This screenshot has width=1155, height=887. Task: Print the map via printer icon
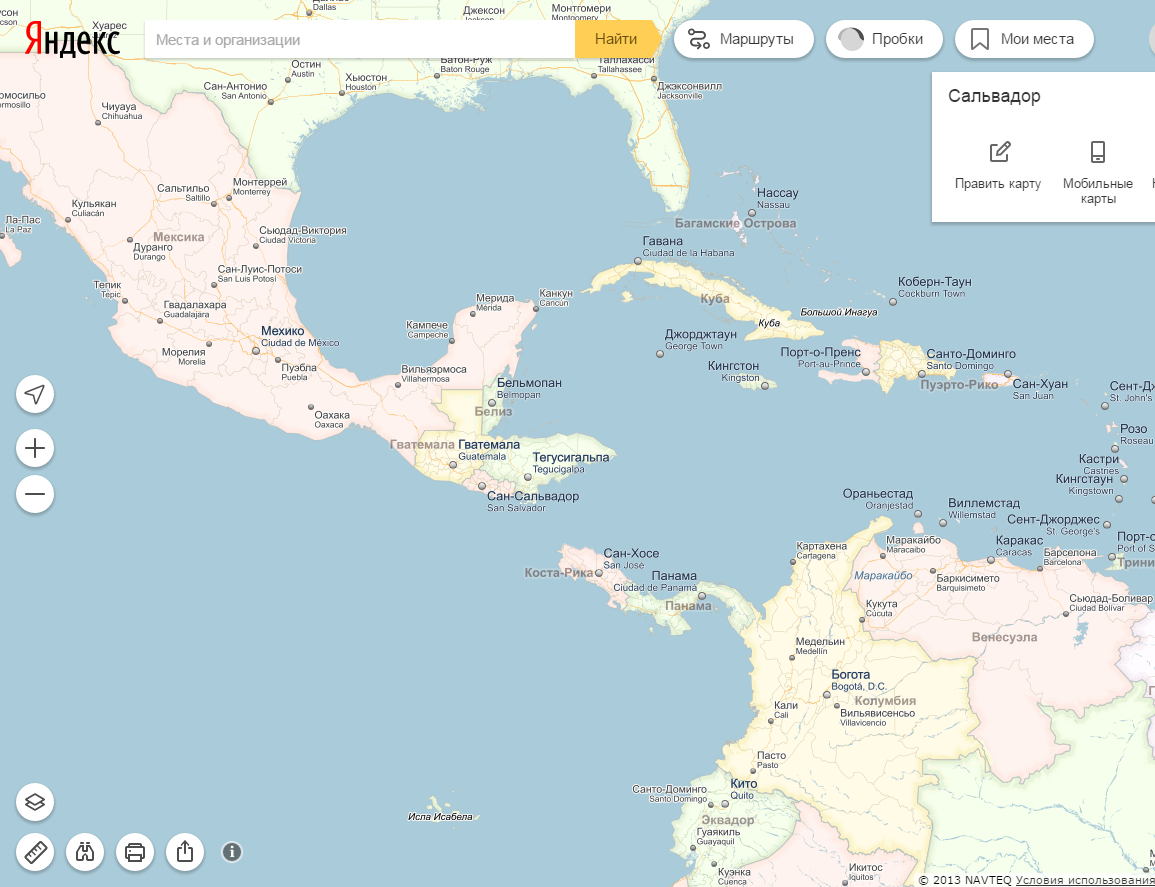(x=135, y=852)
